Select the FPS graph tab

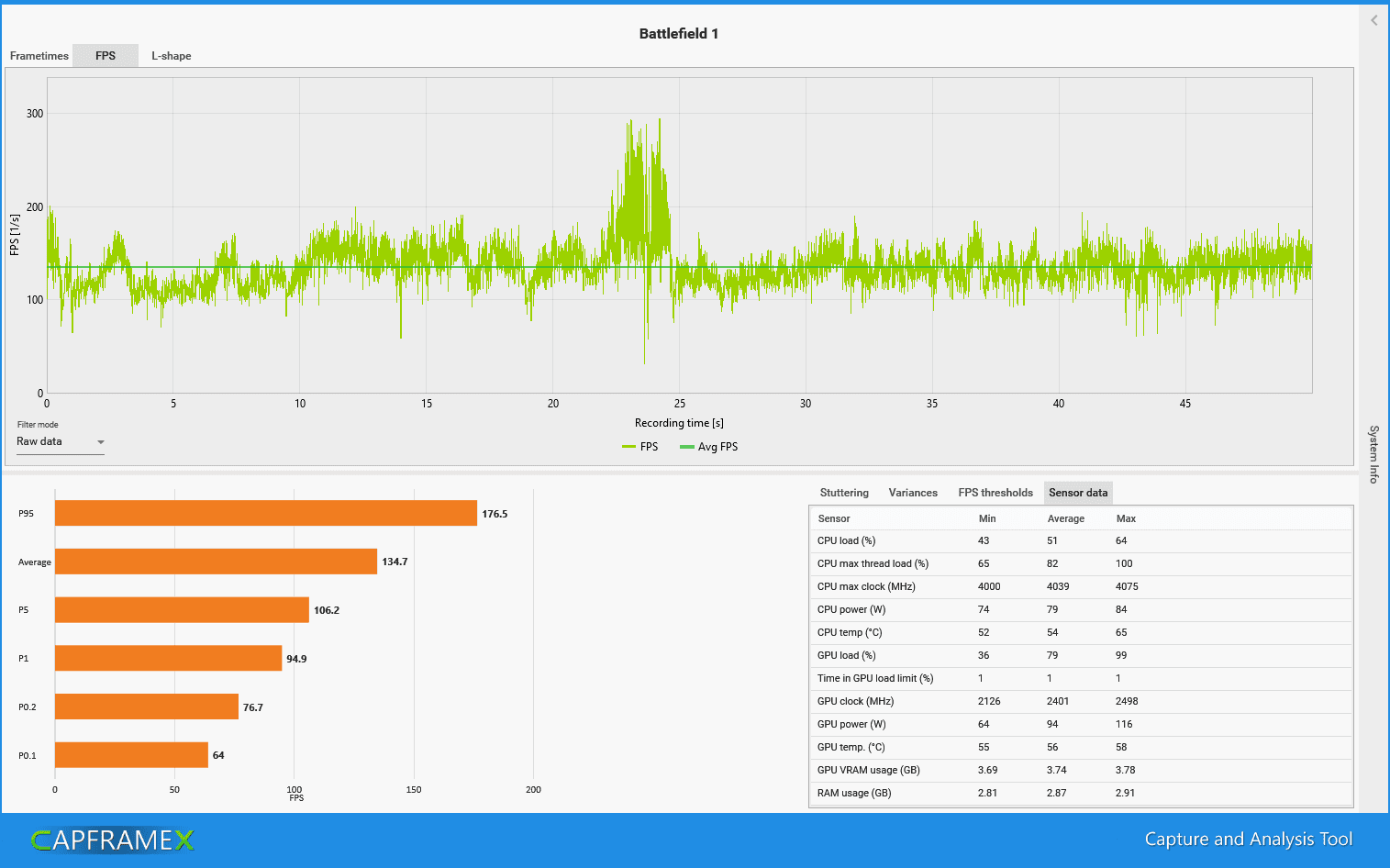point(106,56)
